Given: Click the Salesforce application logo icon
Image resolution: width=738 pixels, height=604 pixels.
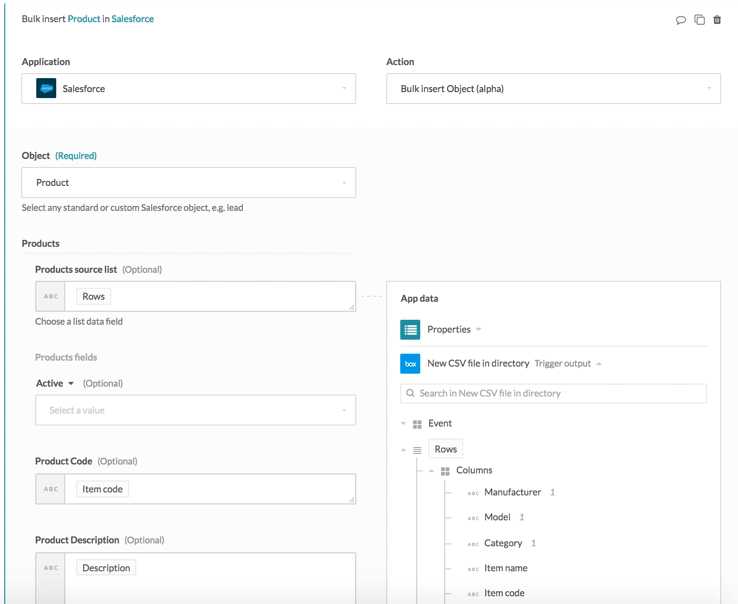Looking at the screenshot, I should click(x=46, y=89).
